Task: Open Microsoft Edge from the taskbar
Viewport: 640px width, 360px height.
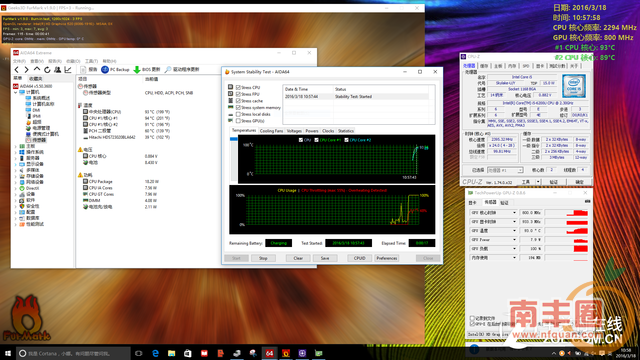Action: (x=155, y=353)
